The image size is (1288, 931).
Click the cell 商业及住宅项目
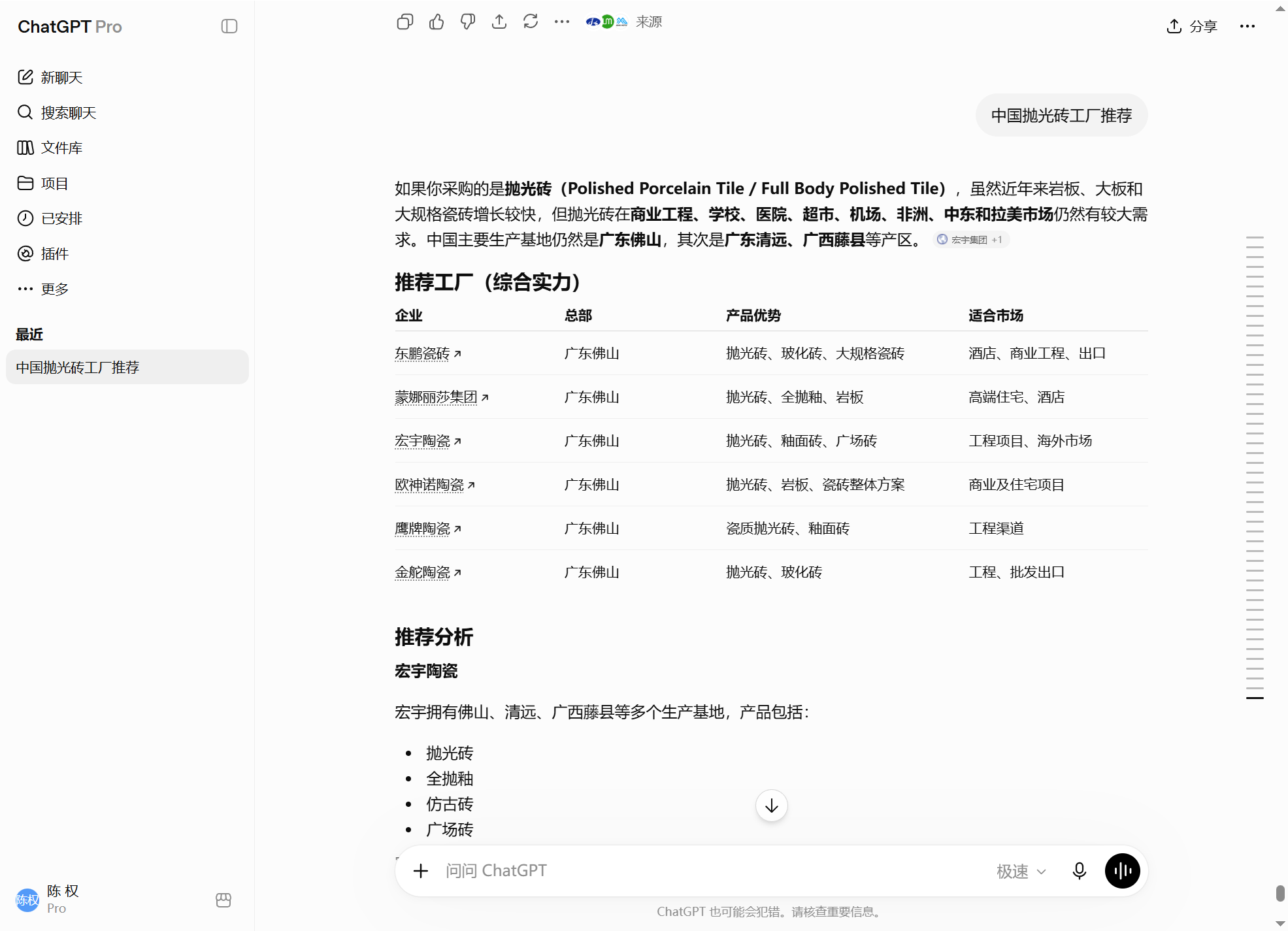pyautogui.click(x=1017, y=485)
